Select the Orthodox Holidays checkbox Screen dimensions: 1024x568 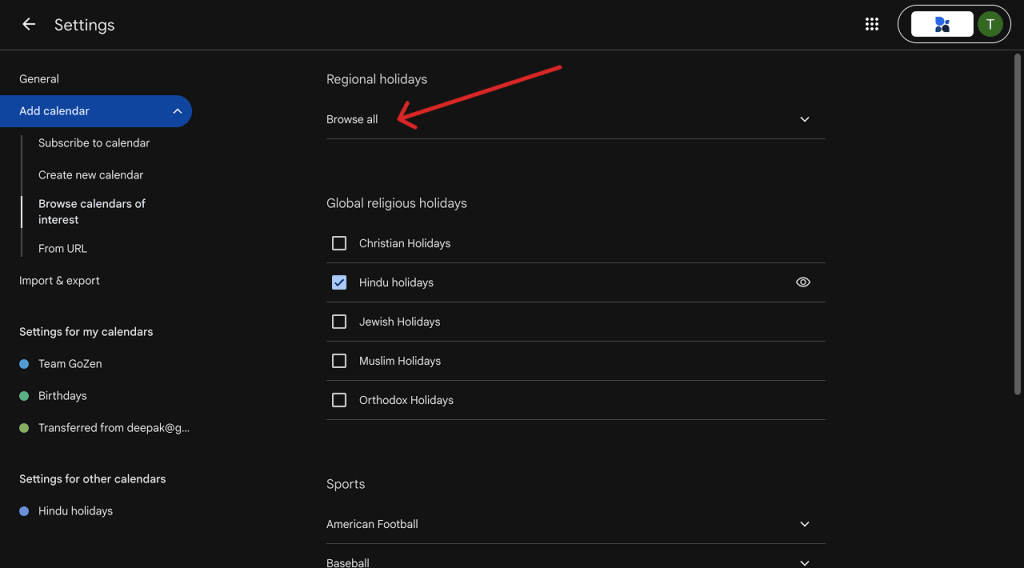(x=339, y=400)
